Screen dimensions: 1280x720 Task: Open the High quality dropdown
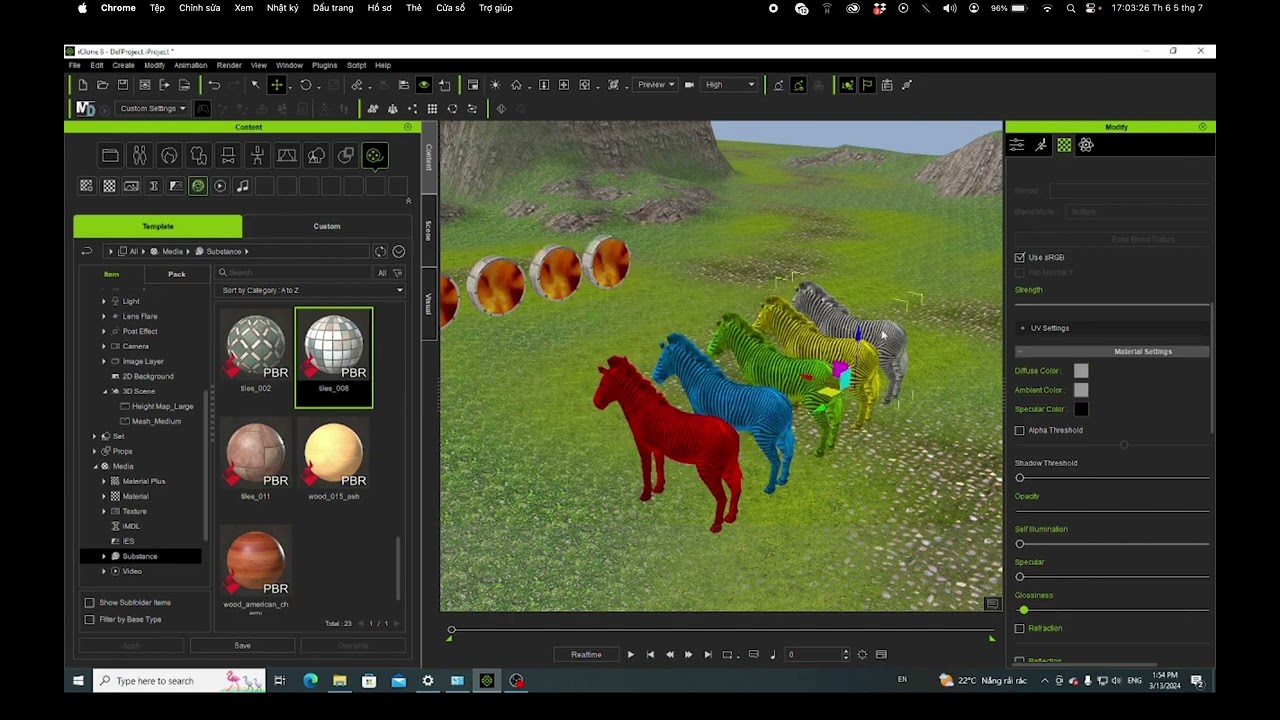click(730, 85)
